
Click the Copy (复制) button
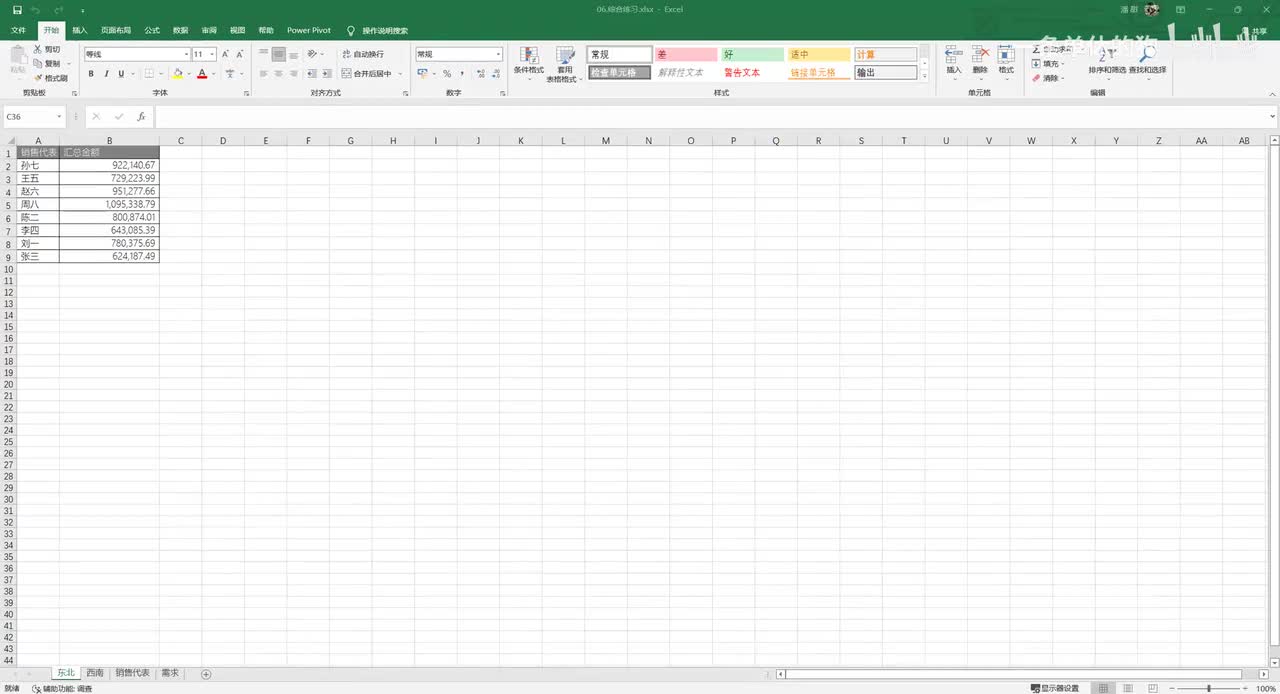(47, 63)
